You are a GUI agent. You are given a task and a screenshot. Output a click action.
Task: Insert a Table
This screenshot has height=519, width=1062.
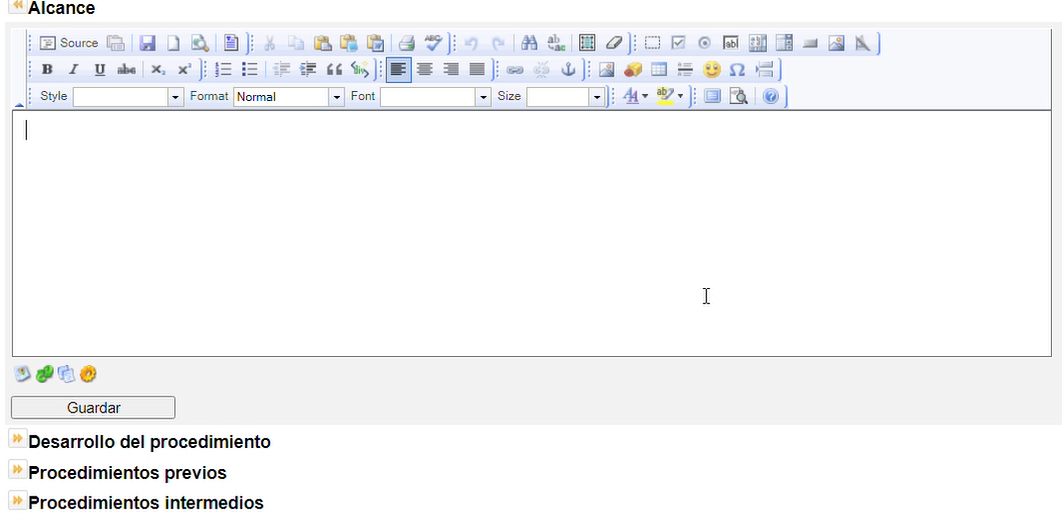pyautogui.click(x=659, y=69)
